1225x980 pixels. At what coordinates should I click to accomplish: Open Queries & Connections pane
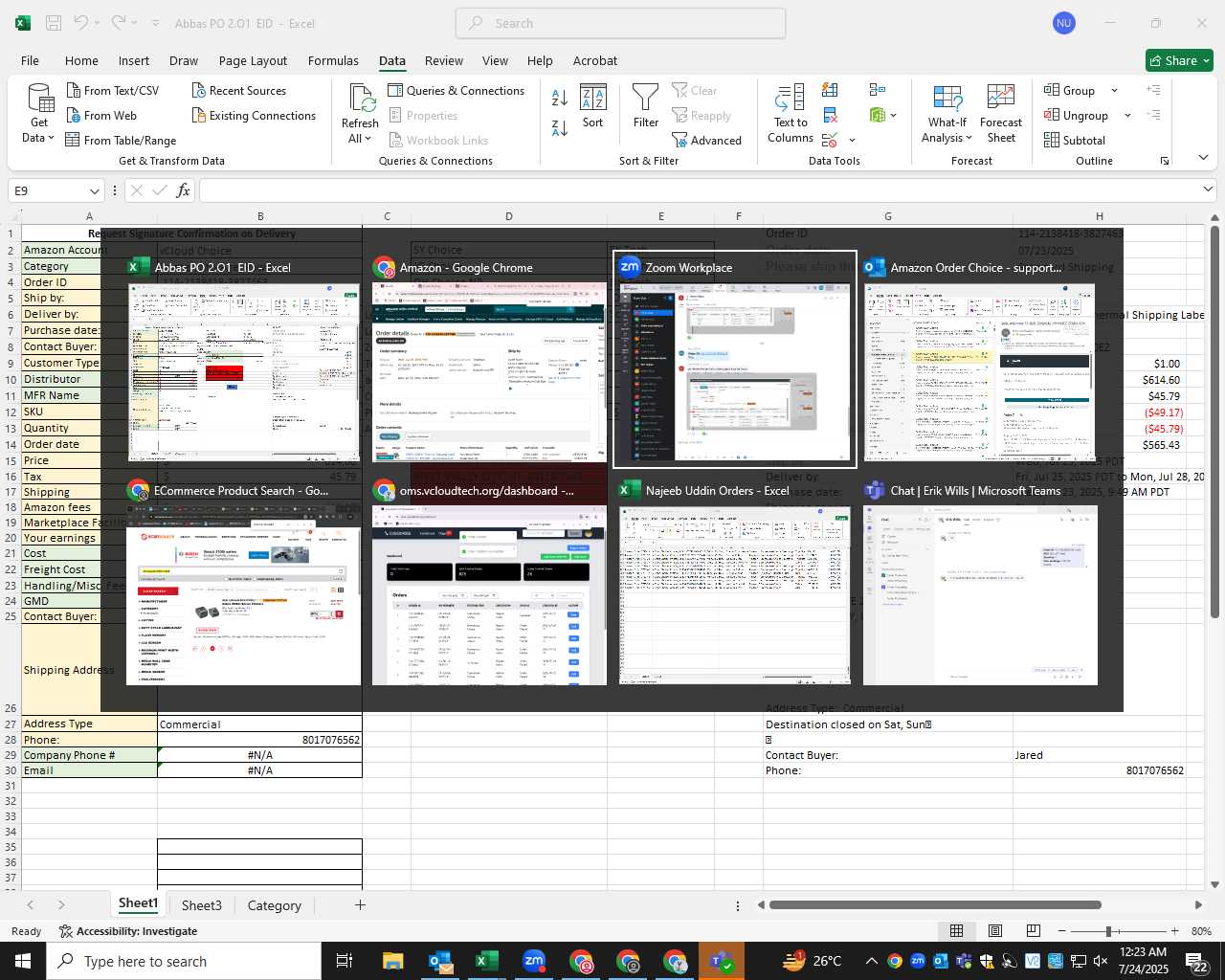point(457,90)
